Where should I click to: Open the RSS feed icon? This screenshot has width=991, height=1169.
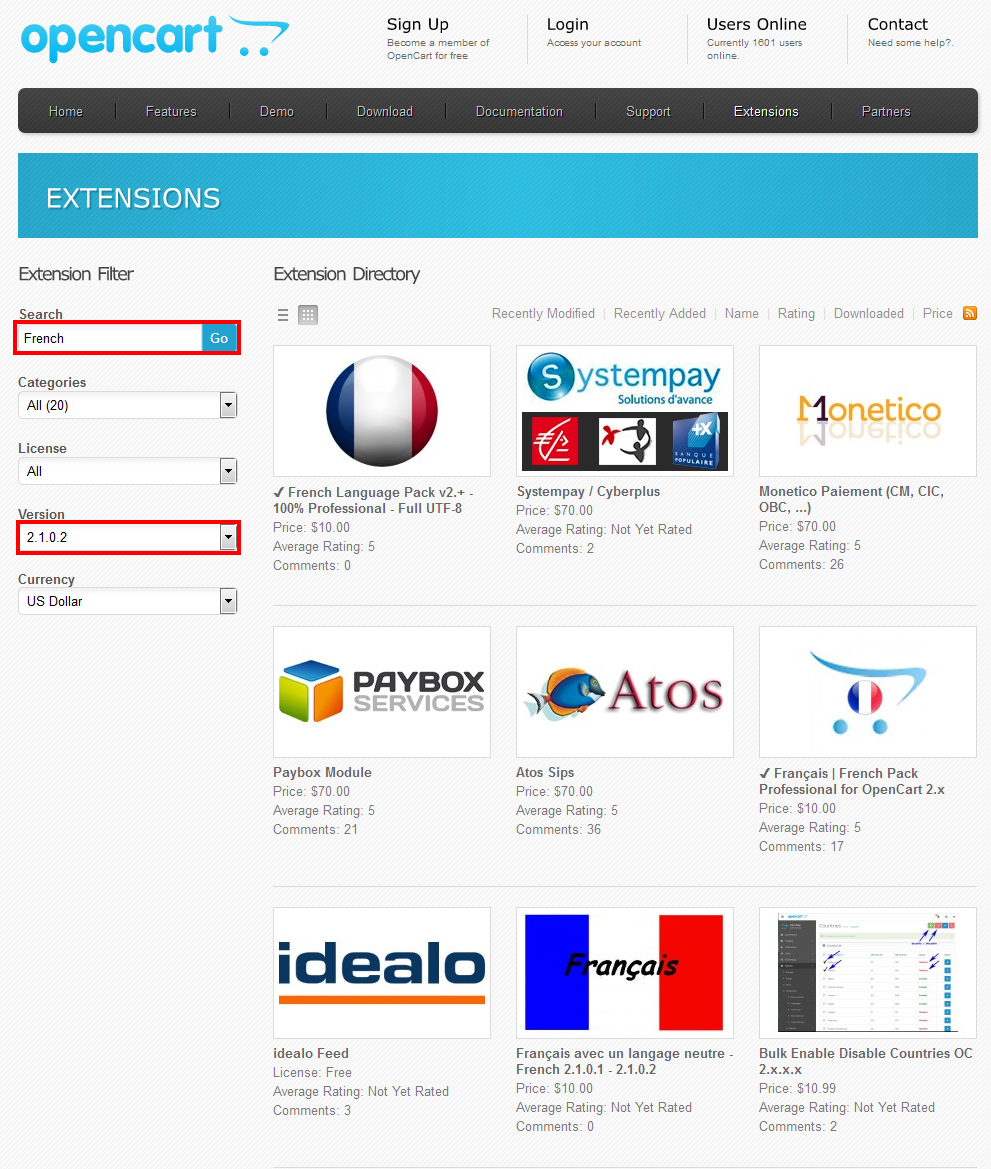[x=969, y=313]
